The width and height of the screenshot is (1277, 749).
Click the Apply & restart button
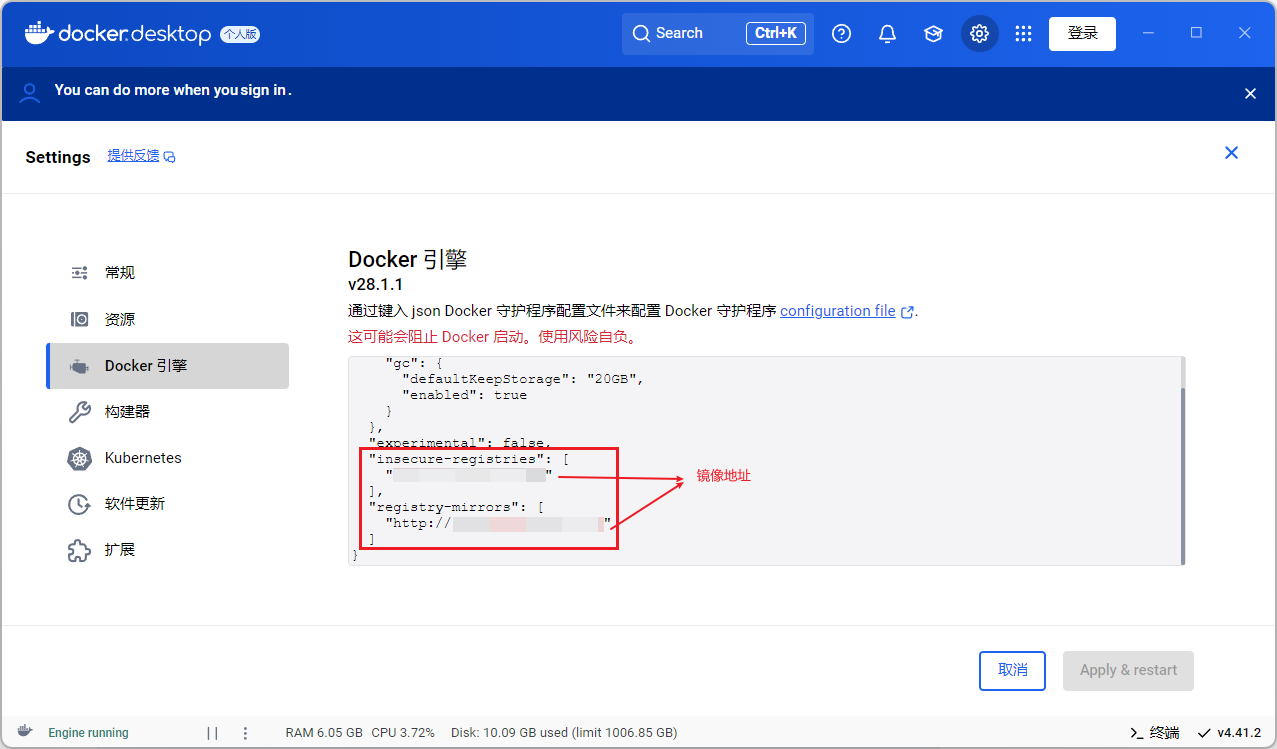[1128, 670]
